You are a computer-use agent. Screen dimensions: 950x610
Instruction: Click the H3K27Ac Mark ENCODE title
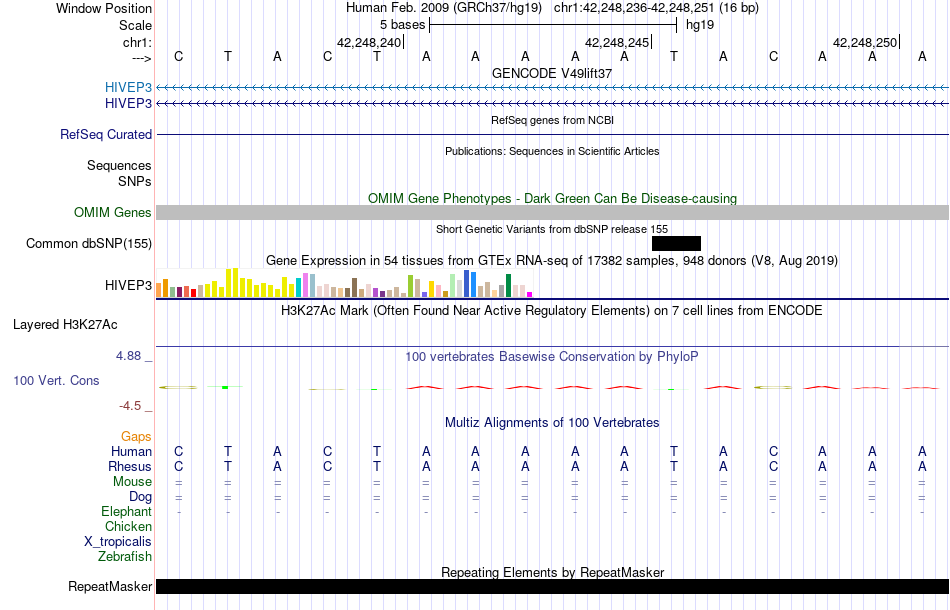tap(552, 311)
